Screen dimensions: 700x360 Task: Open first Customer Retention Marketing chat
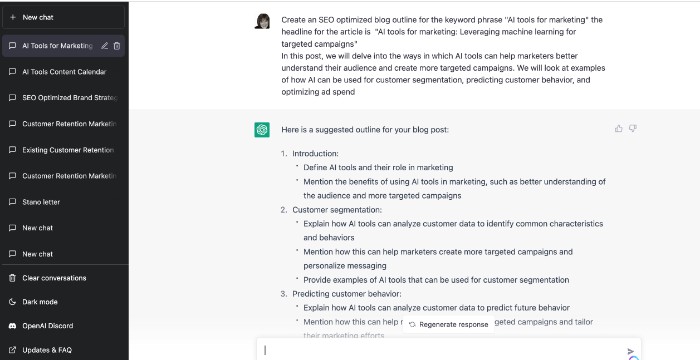click(63, 124)
